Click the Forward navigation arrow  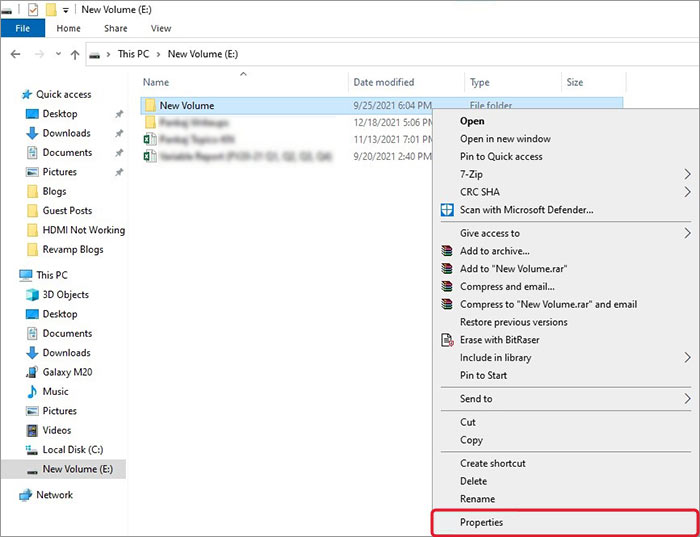(39, 54)
